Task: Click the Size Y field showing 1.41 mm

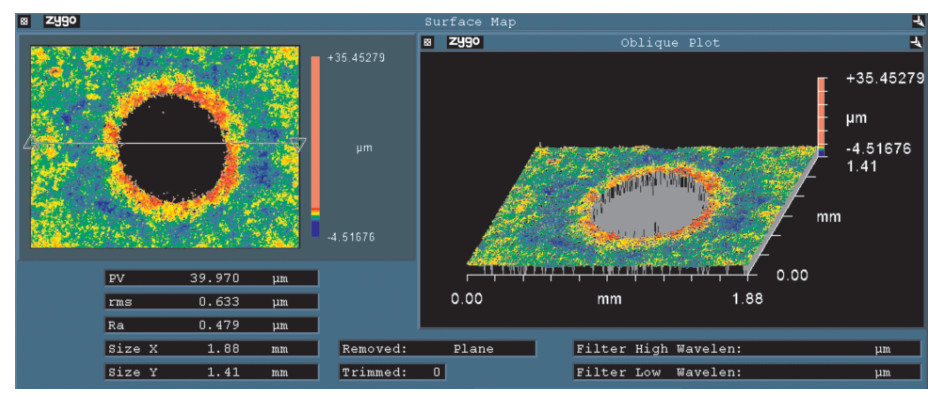Action: pyautogui.click(x=211, y=372)
